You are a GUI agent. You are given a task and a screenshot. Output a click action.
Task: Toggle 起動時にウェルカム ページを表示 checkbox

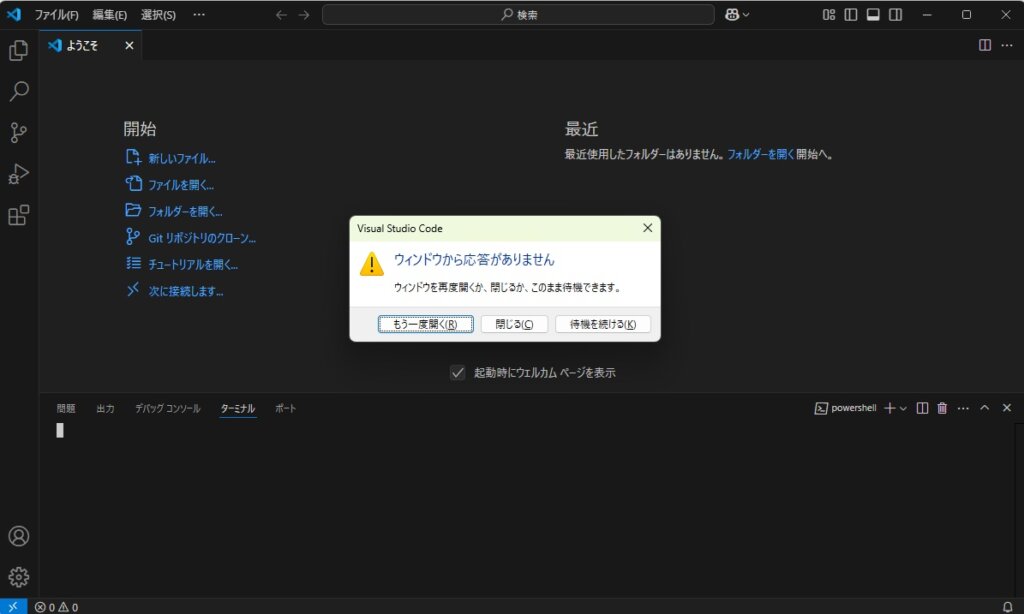pos(458,372)
